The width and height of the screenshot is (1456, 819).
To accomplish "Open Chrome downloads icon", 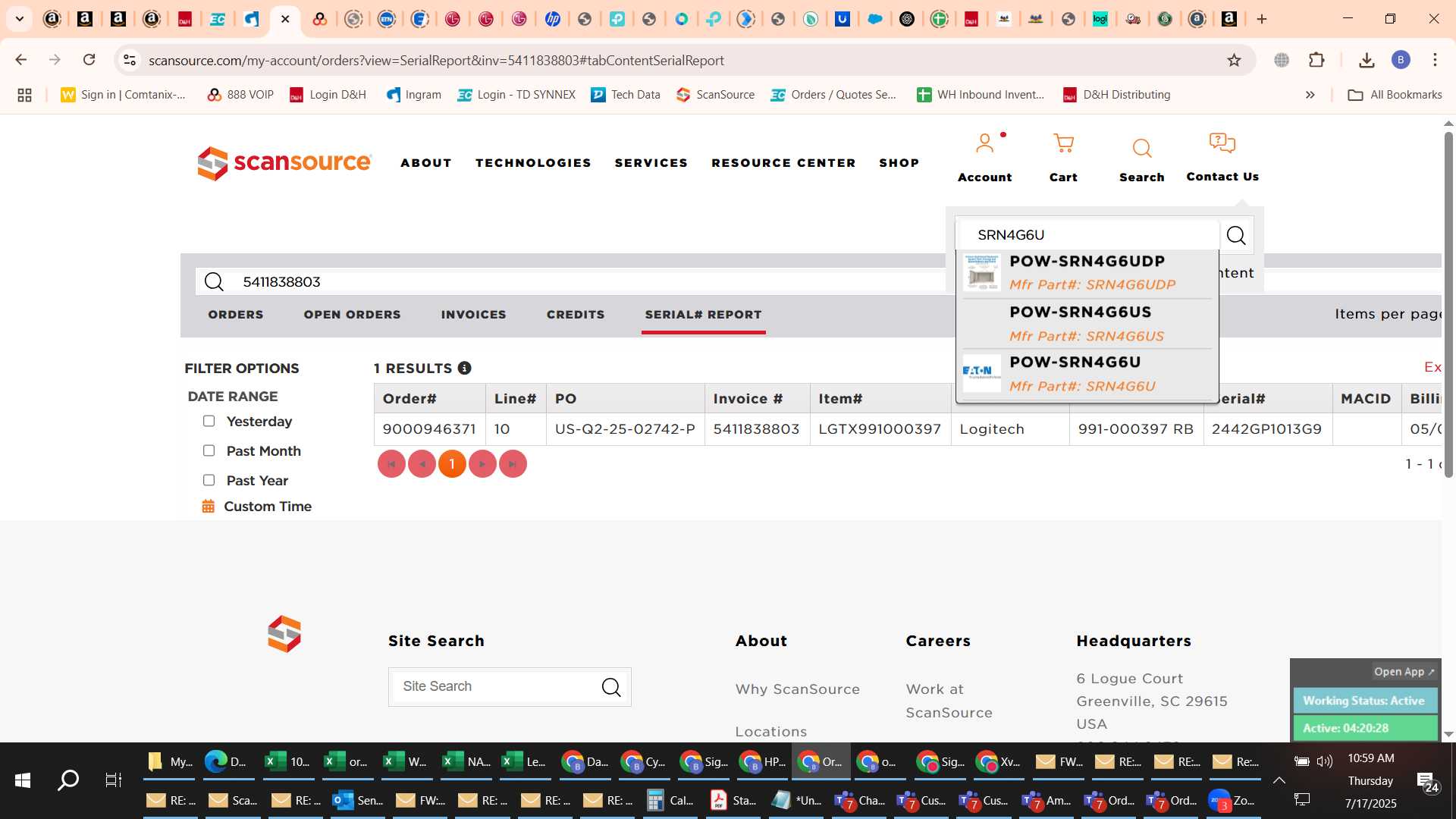I will (x=1367, y=60).
